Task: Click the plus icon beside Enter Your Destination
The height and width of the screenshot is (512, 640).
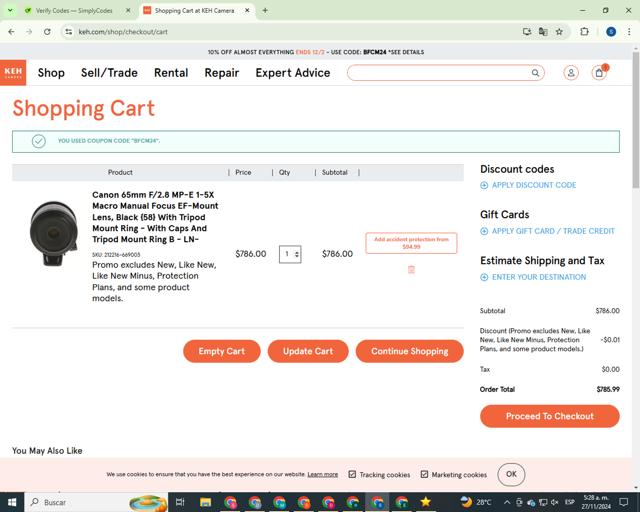Action: pos(484,277)
